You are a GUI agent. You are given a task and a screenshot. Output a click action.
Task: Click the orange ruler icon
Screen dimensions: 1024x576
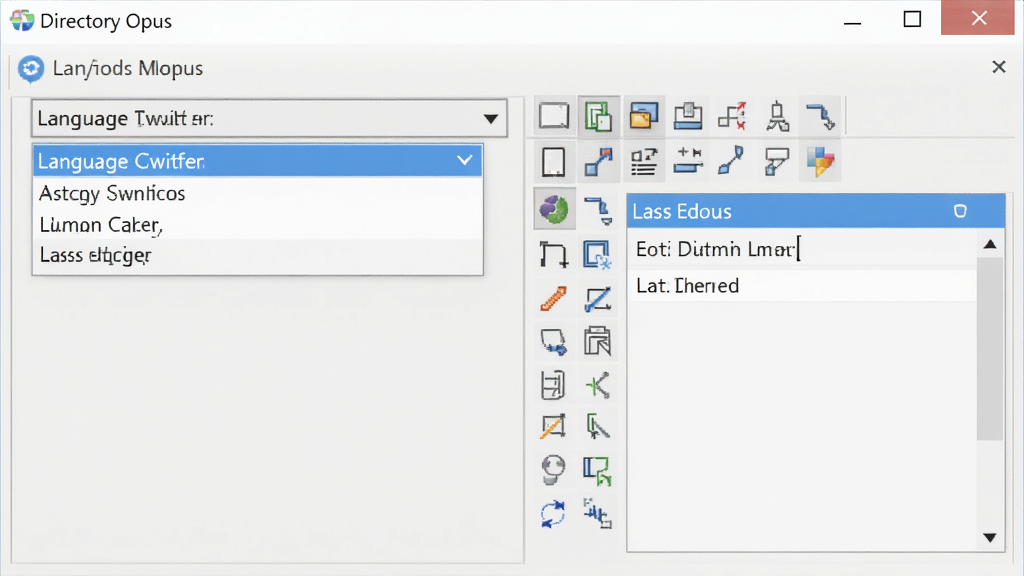tap(554, 298)
